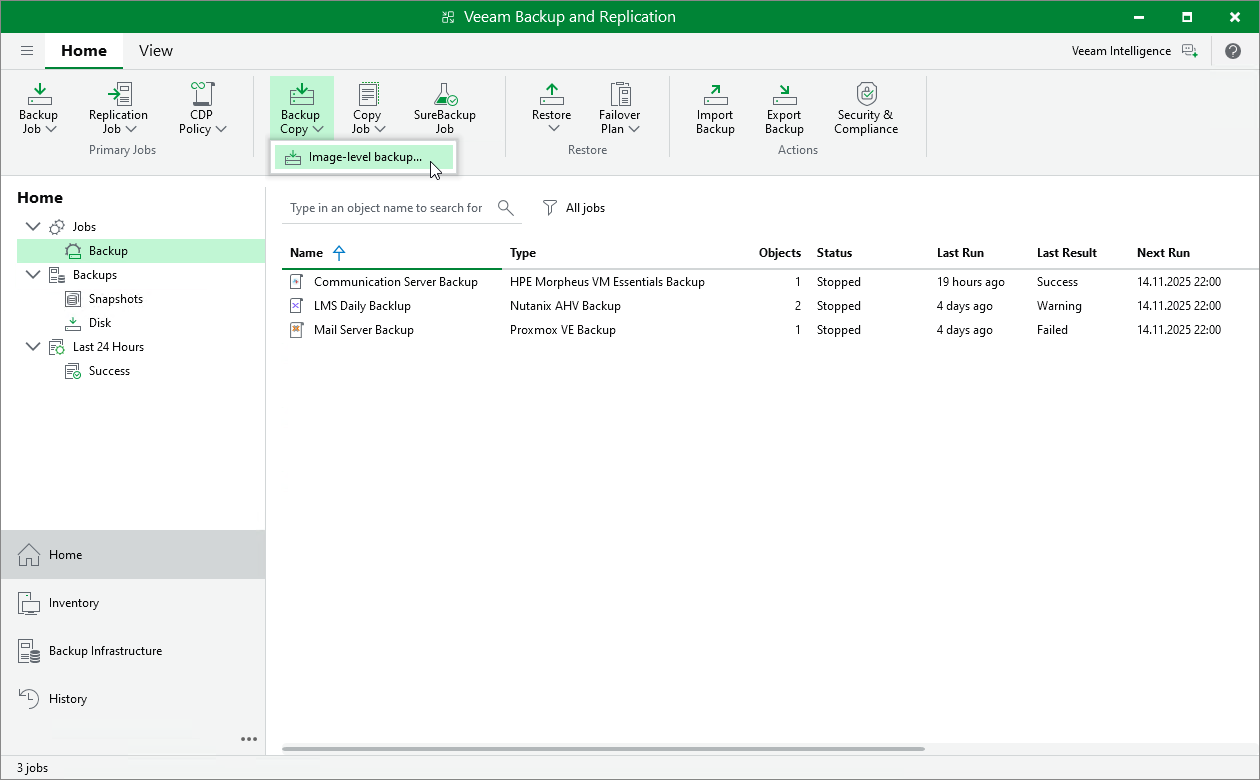Select Success under Last 24 Hours

click(x=109, y=371)
